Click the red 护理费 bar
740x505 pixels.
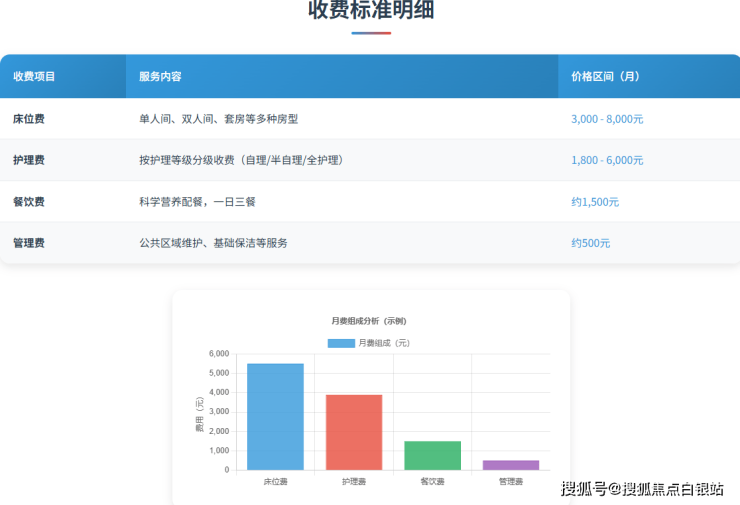click(x=353, y=432)
